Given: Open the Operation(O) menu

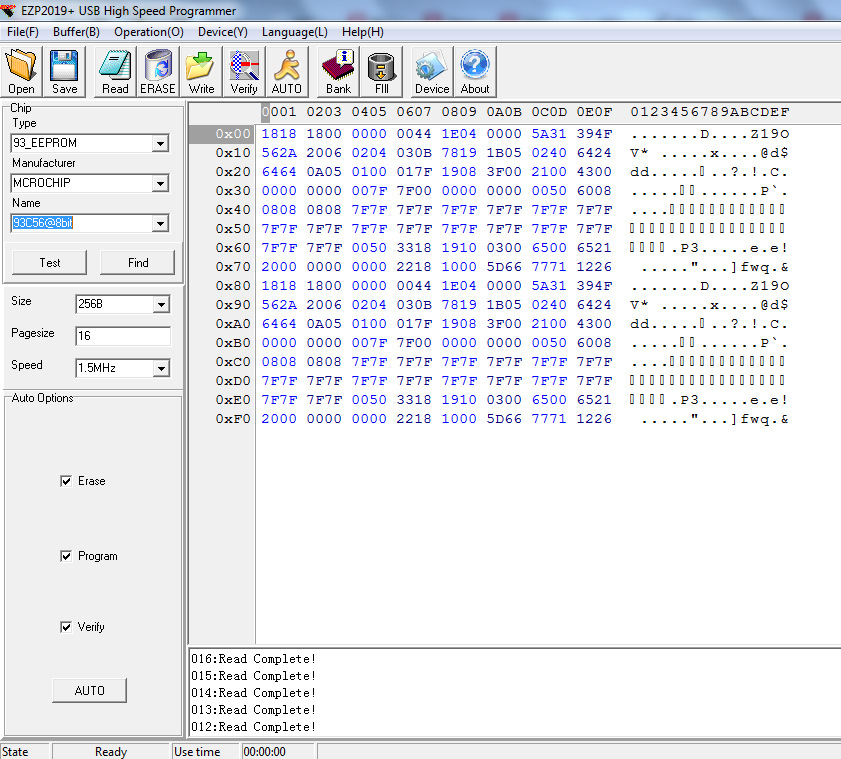Looking at the screenshot, I should click(x=148, y=32).
